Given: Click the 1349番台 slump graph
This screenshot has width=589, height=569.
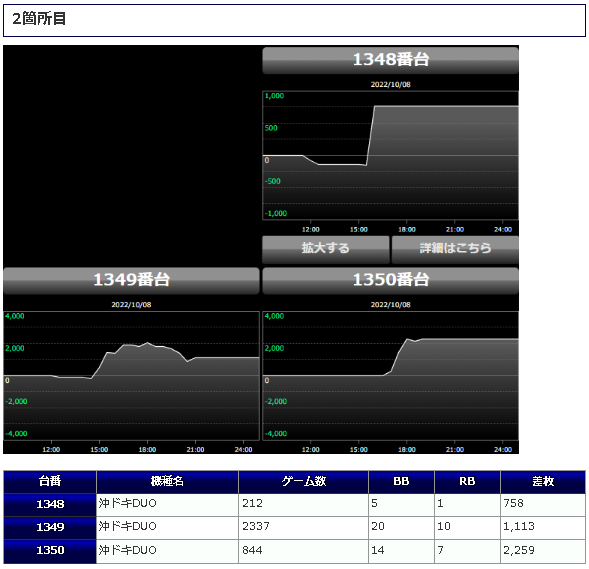Looking at the screenshot, I should click(131, 376).
